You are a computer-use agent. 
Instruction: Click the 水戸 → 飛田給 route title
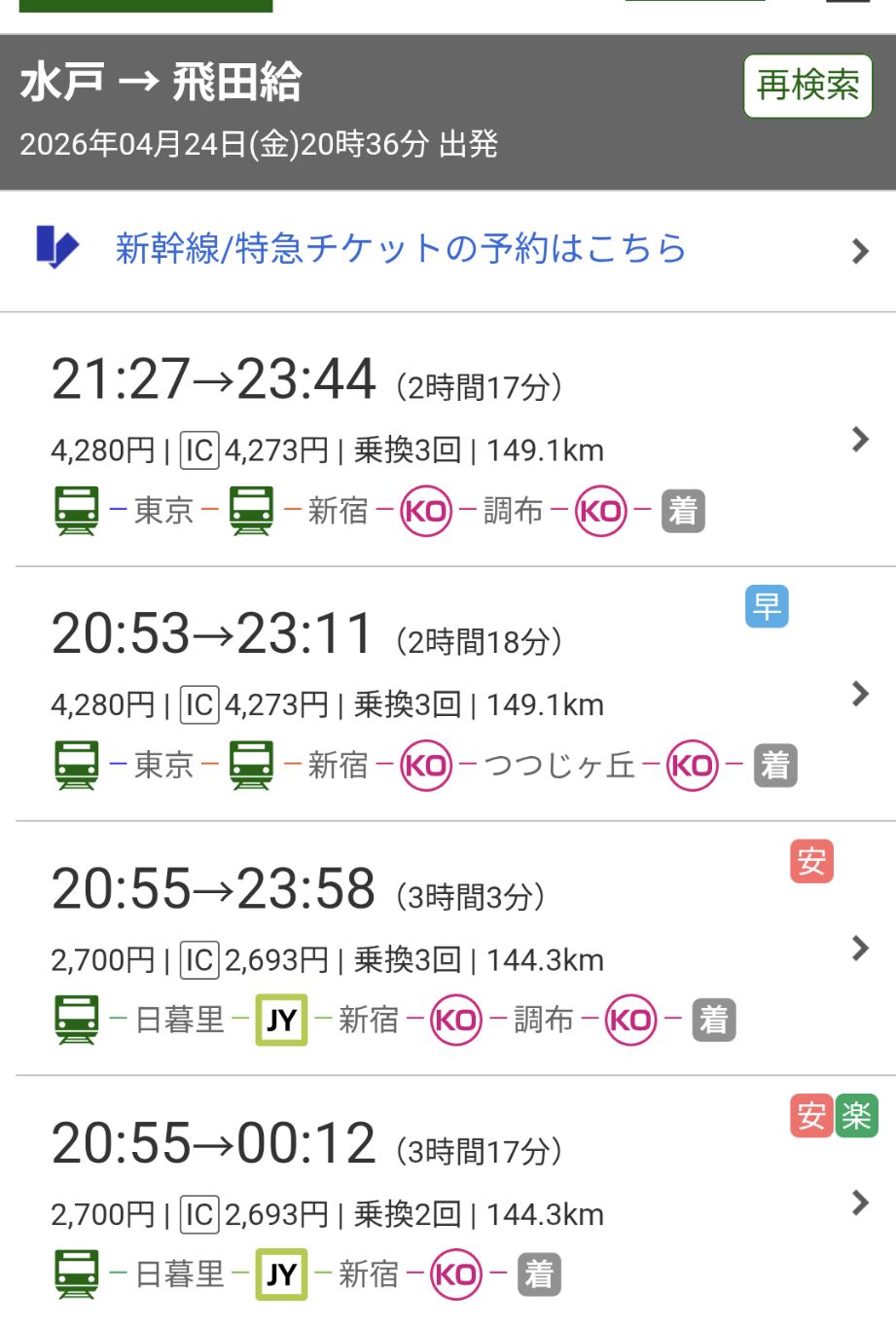coord(161,82)
